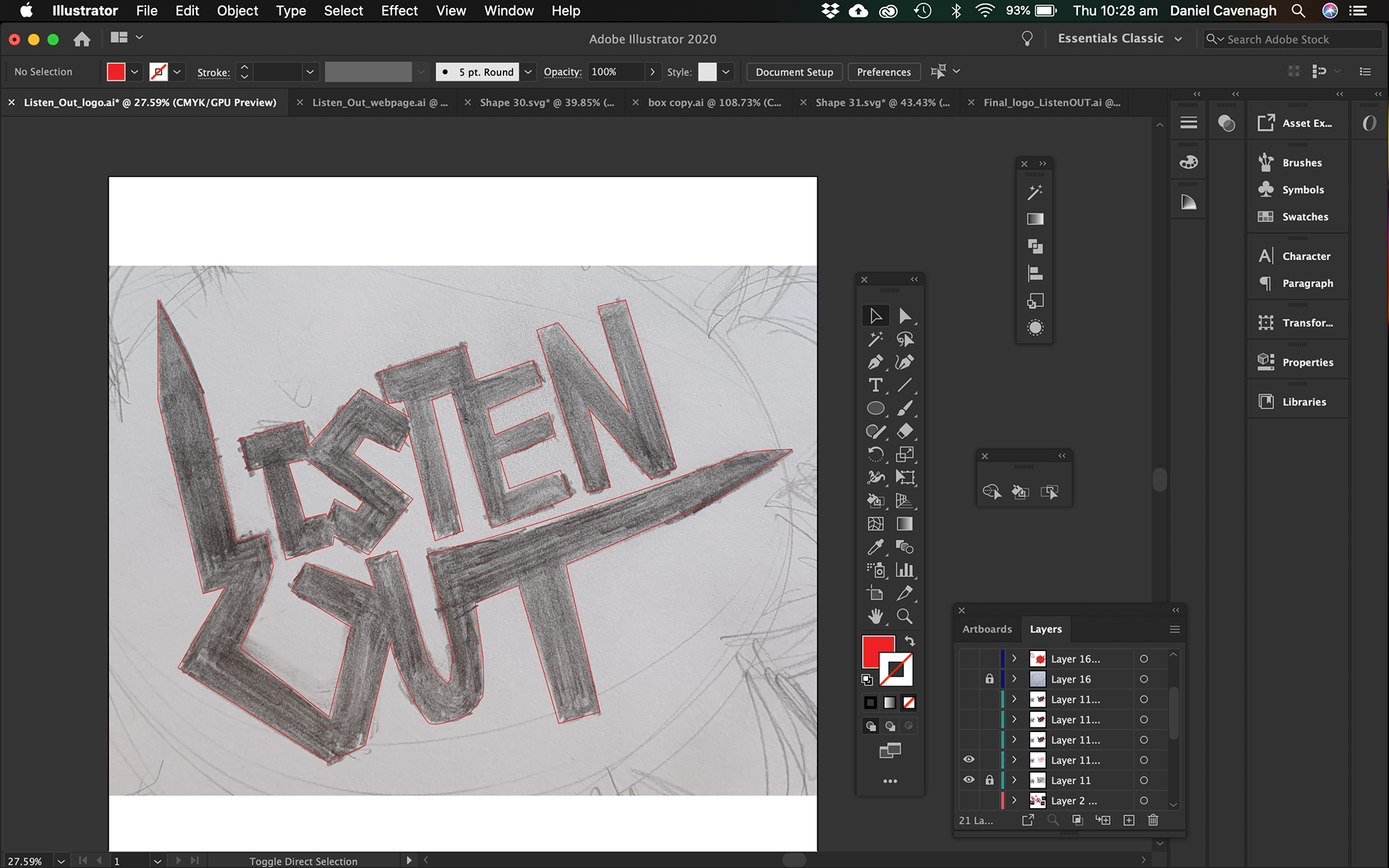Image resolution: width=1389 pixels, height=868 pixels.
Task: Unlock Layer 11 via its padlock
Action: [x=989, y=780]
